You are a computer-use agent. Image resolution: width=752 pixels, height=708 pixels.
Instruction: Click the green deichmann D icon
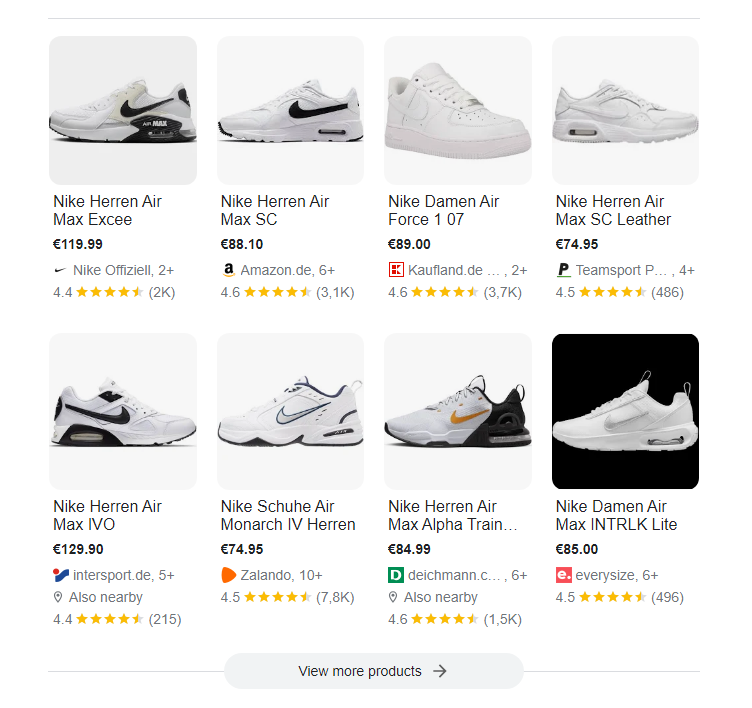click(396, 575)
